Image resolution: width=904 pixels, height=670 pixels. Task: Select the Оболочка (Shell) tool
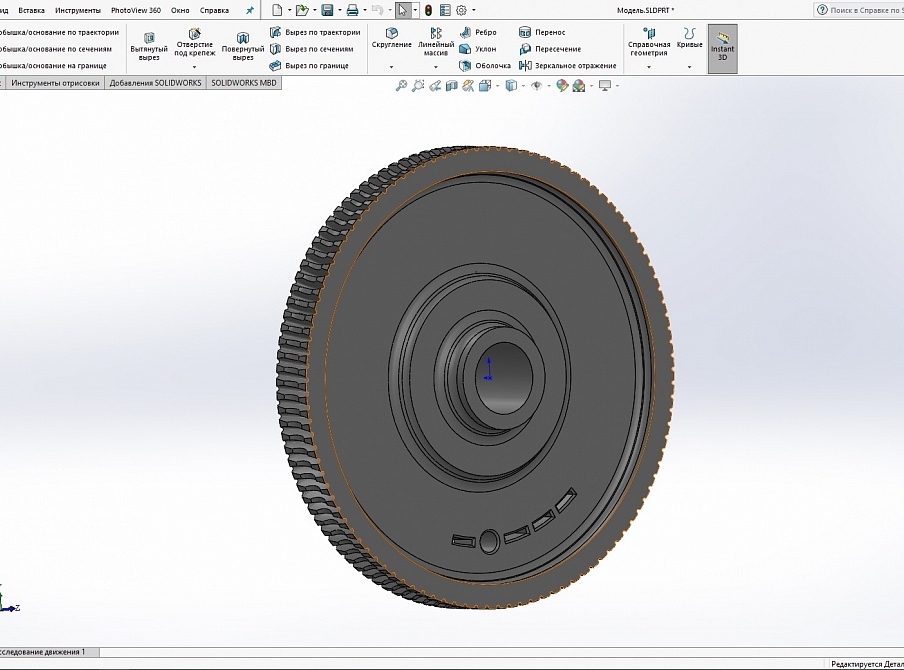(484, 66)
